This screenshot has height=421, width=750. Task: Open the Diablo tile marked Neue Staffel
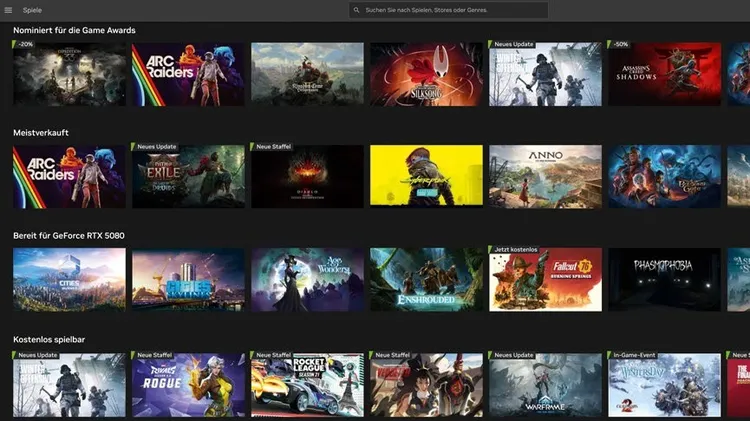[x=307, y=177]
